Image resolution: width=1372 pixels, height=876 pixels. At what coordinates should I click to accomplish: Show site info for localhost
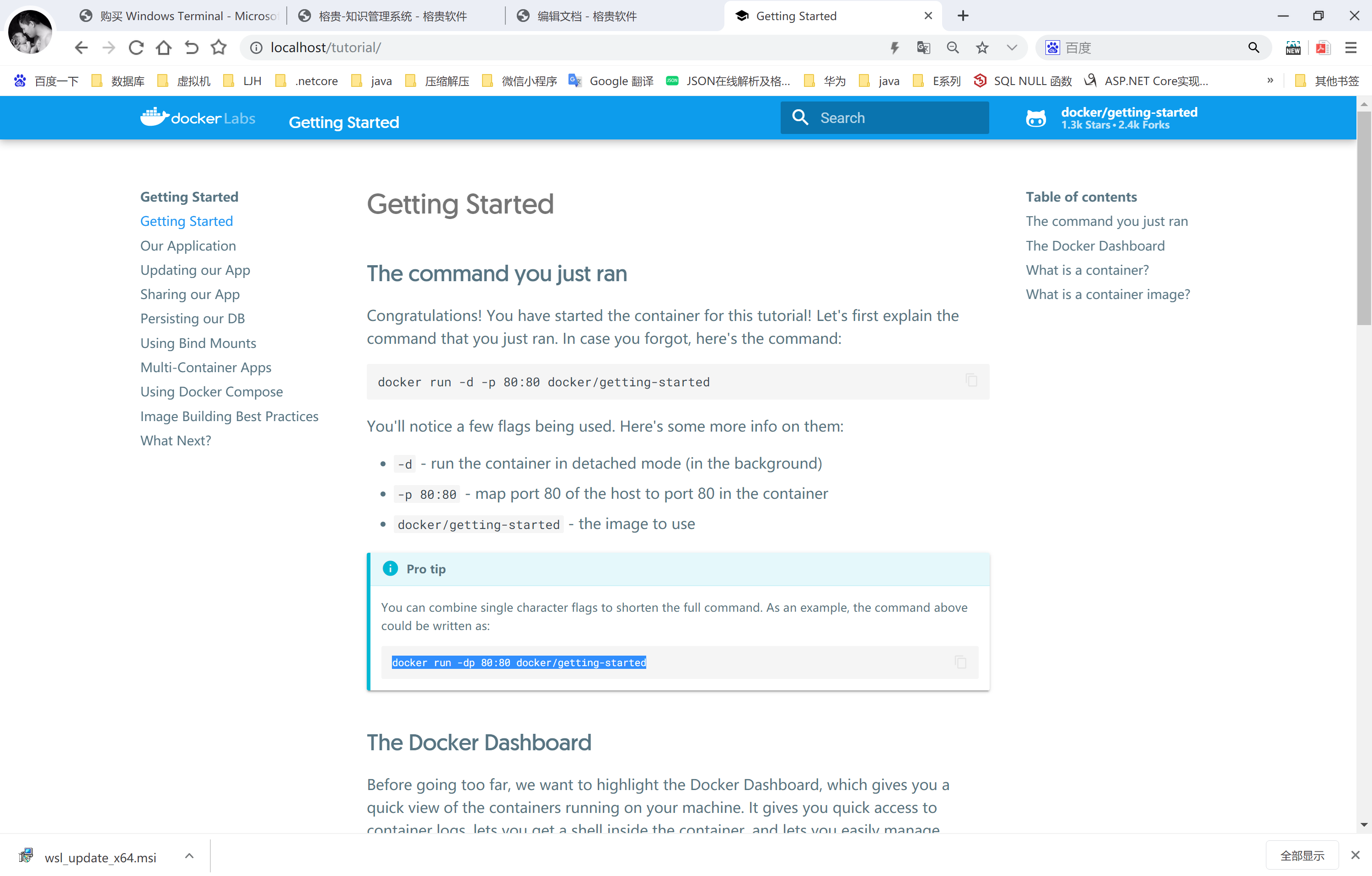point(257,48)
